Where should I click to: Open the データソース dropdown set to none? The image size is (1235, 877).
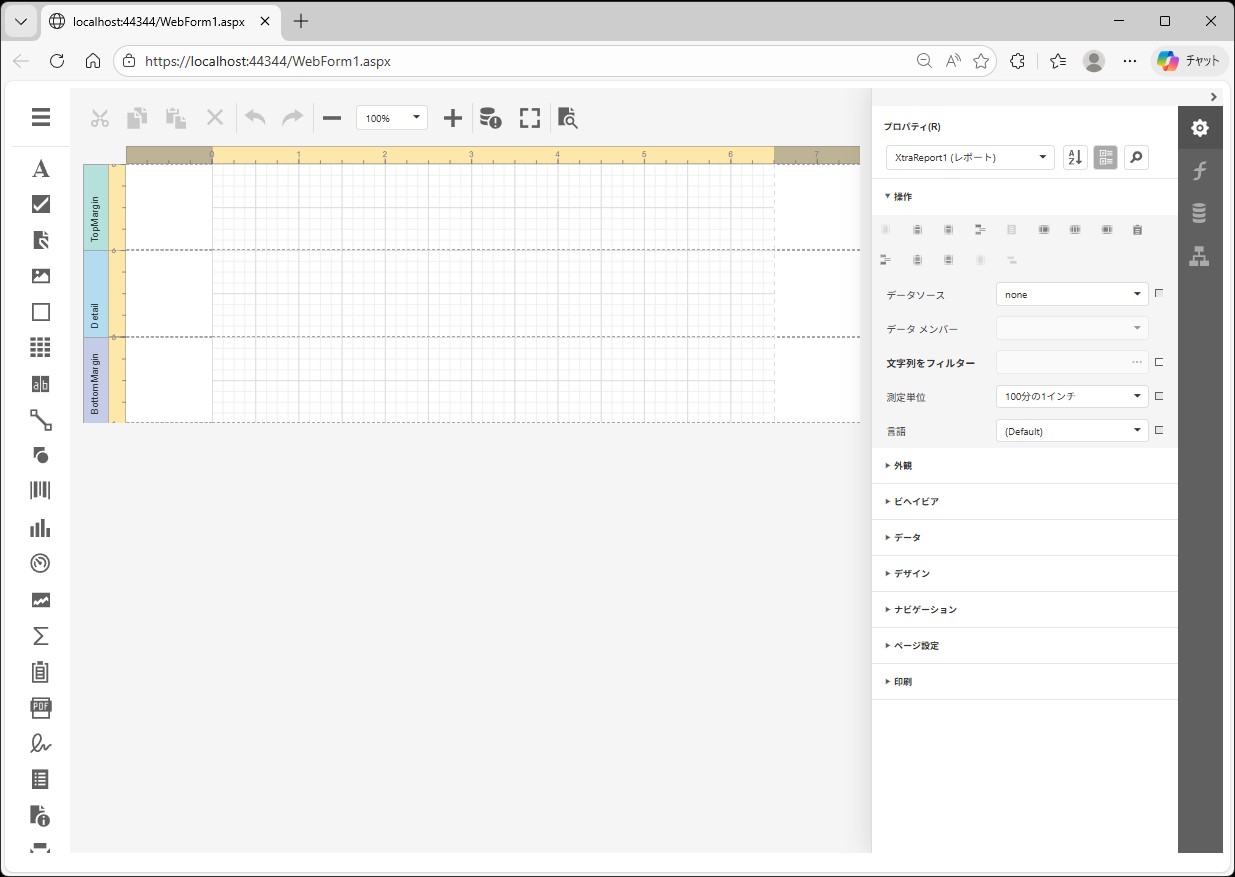tap(1071, 294)
